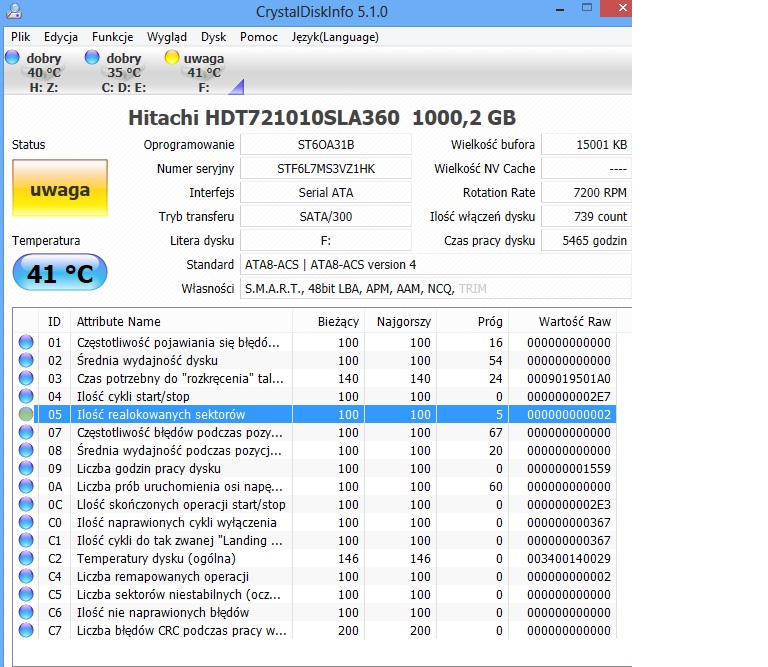The image size is (768, 667).
Task: Click the Bieżący column header
Action: tap(328, 321)
